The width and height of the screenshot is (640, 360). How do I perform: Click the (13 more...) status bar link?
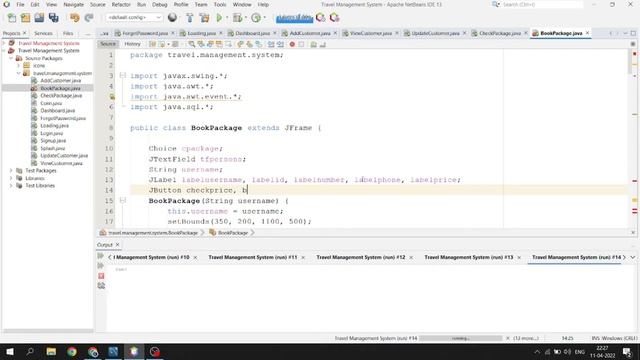point(526,338)
